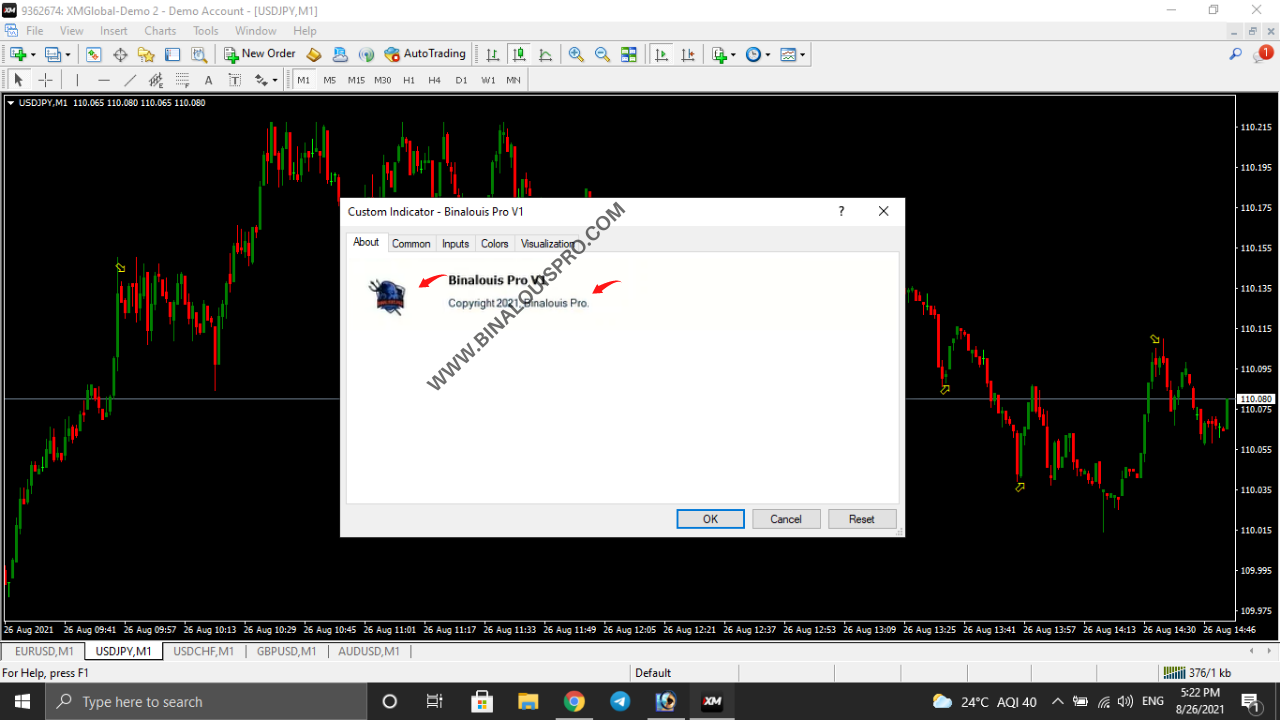Open the Profiles toolbar icon

point(52,54)
